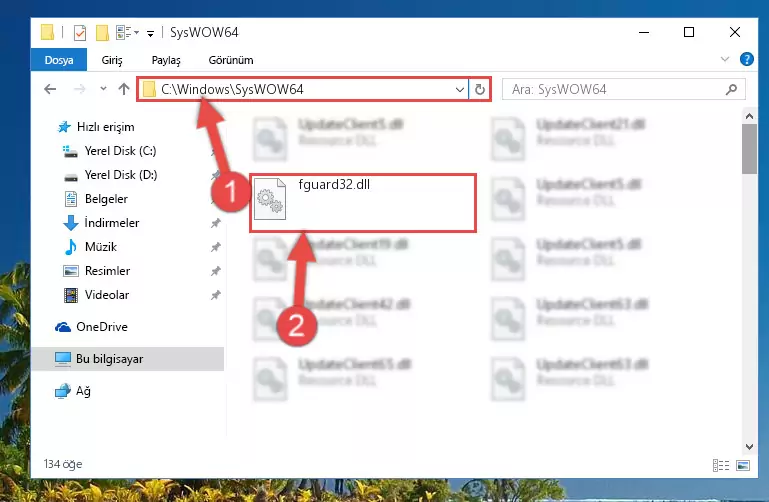Expand the ribbon with the chevron

(725, 59)
